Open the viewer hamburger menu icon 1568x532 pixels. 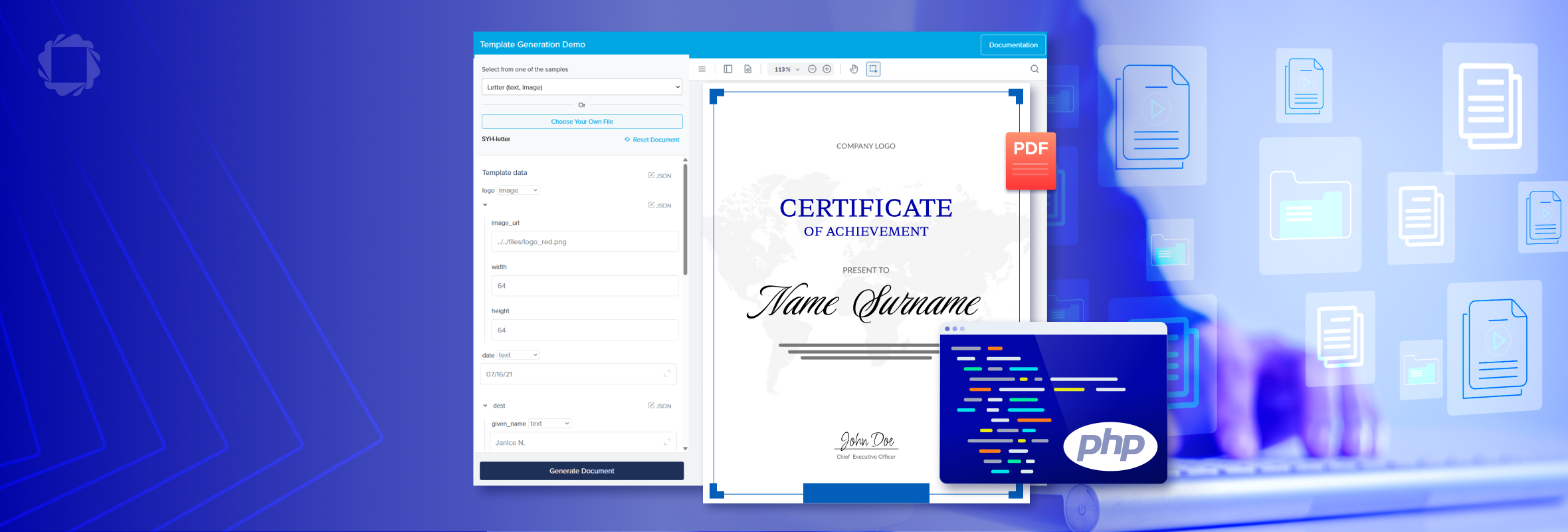702,69
